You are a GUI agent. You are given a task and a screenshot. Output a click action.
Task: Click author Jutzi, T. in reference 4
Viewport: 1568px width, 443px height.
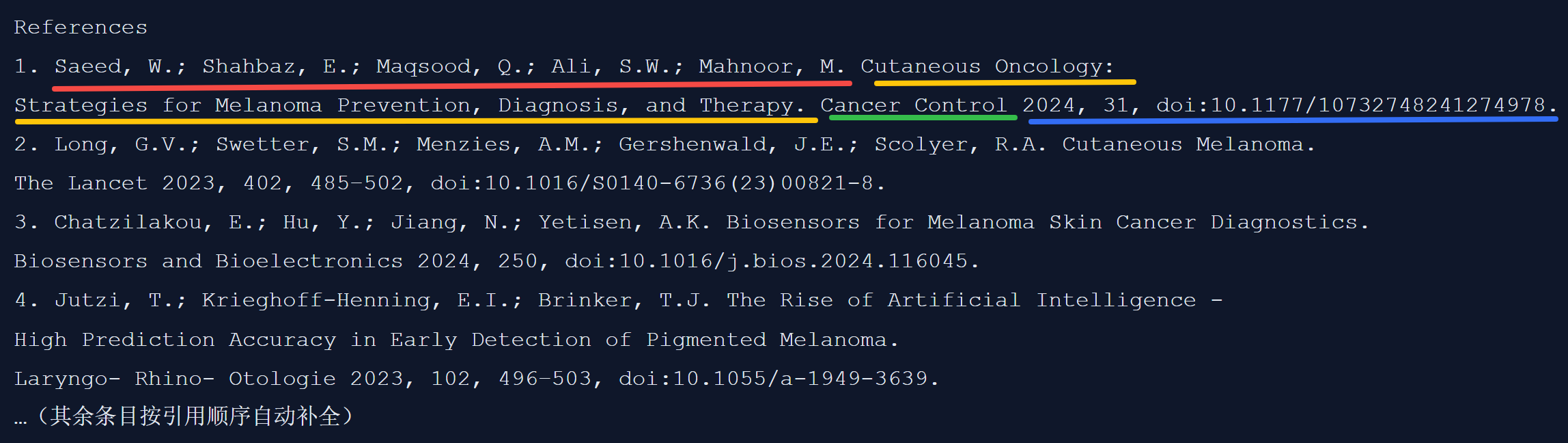pos(120,300)
